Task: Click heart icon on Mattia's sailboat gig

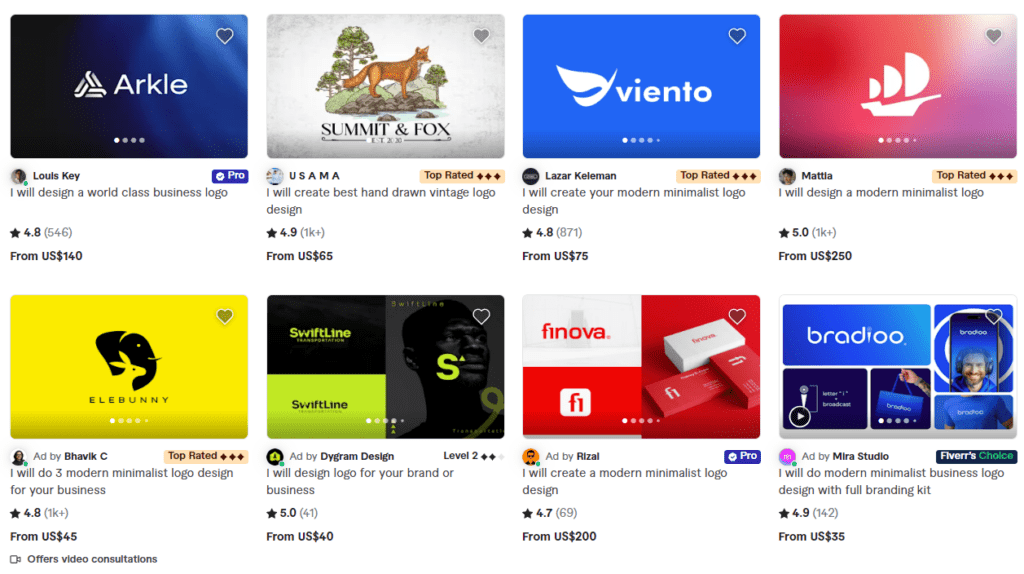Action: [x=993, y=36]
